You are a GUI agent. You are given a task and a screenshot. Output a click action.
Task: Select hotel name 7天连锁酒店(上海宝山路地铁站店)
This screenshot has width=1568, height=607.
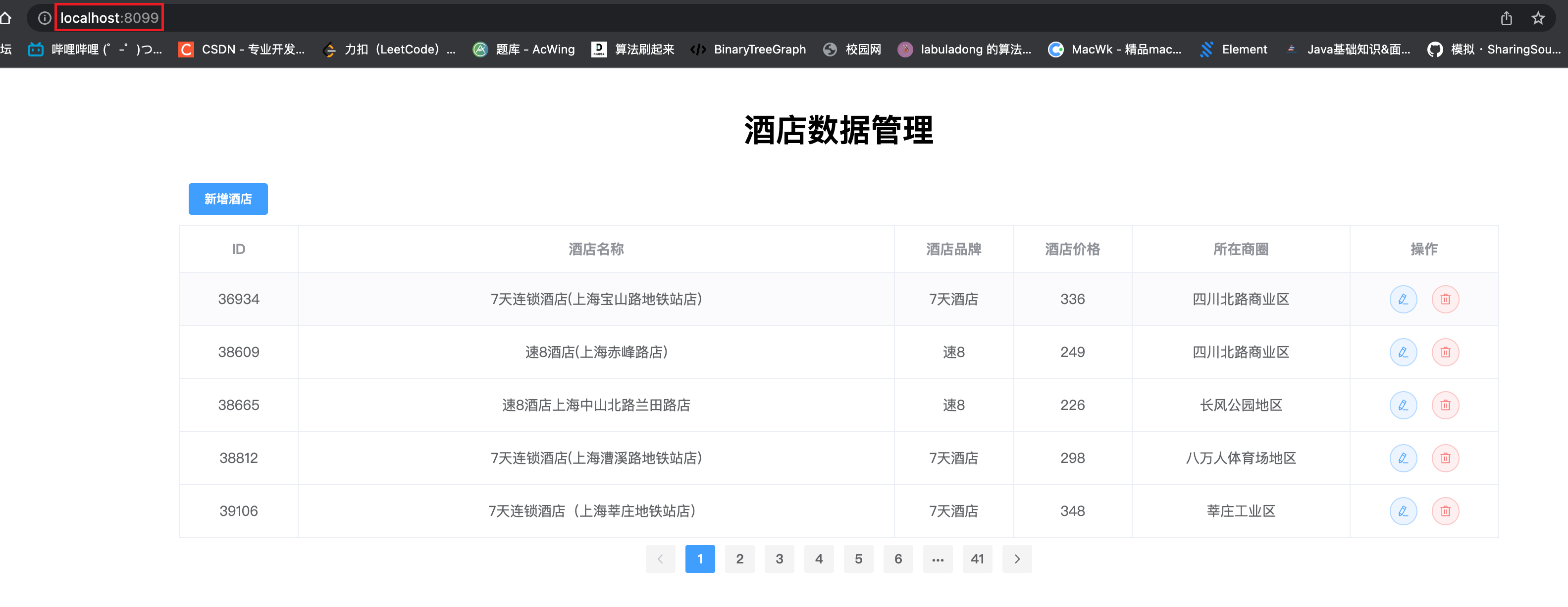(x=596, y=299)
